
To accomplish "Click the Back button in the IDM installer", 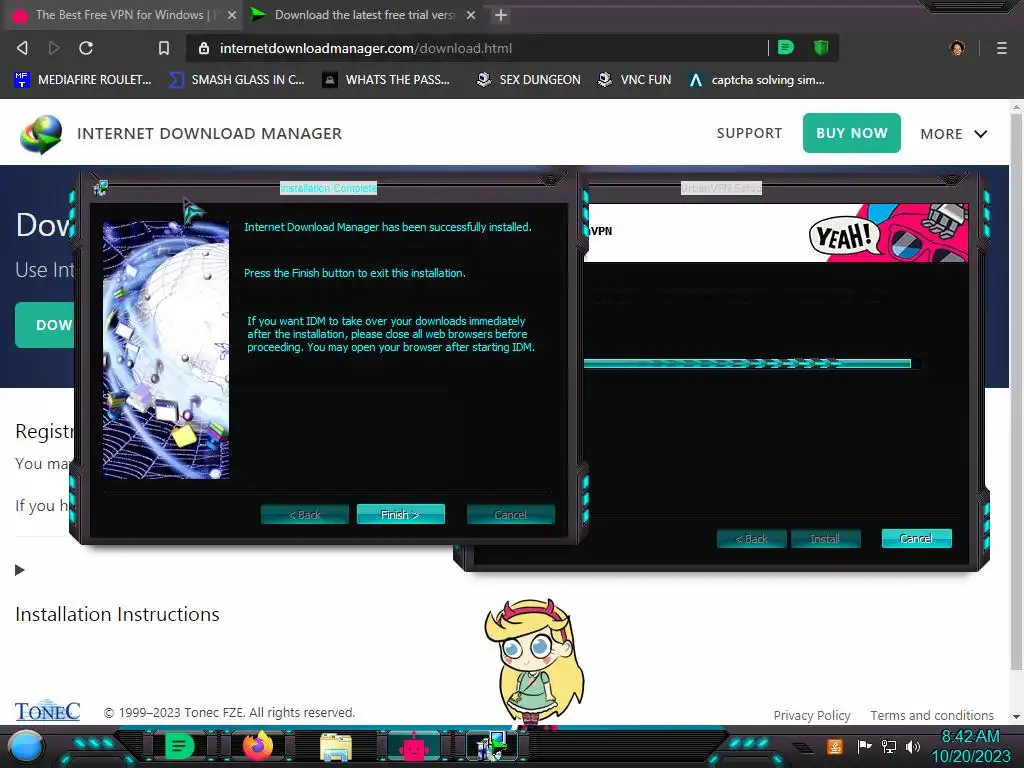I will coord(304,515).
